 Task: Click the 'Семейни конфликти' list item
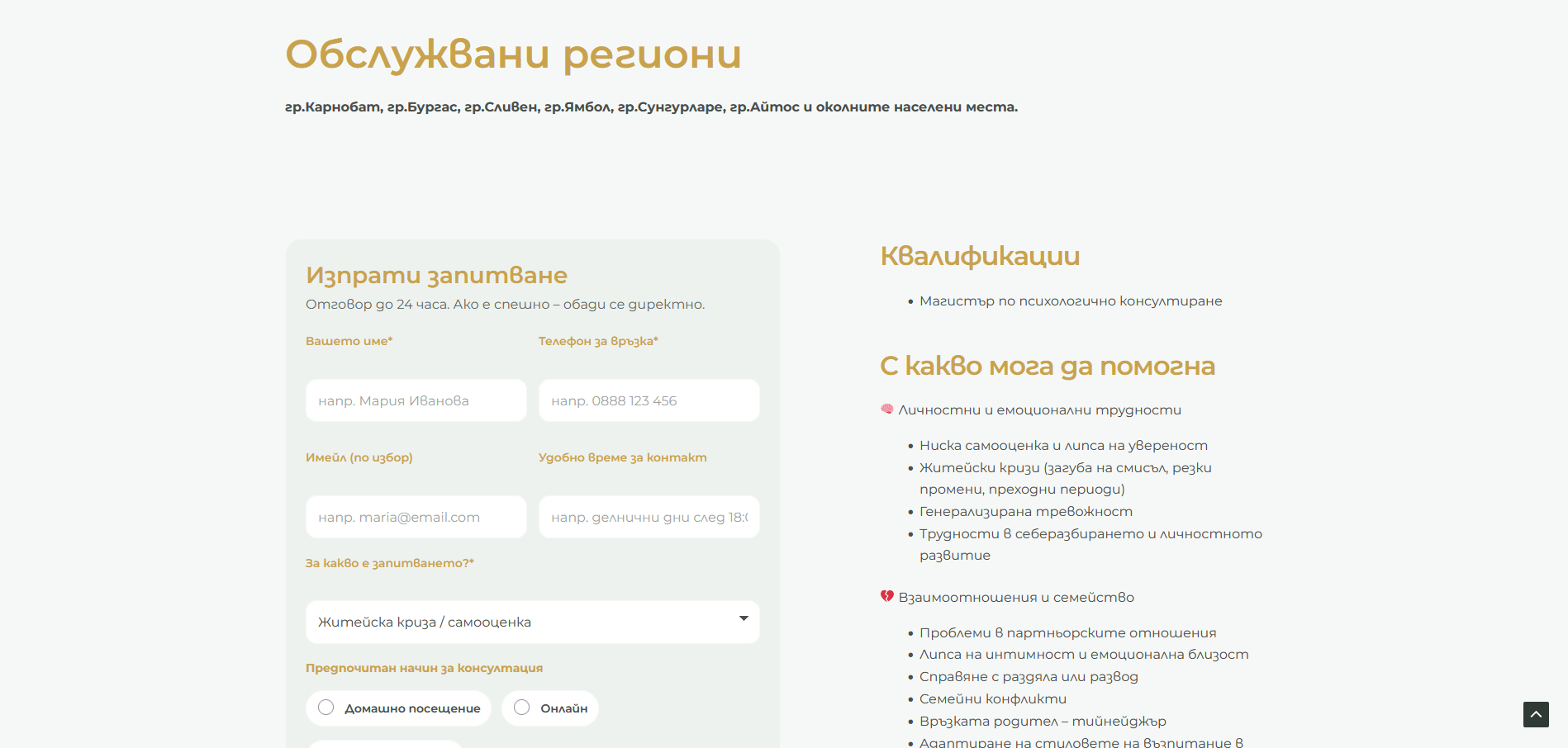point(992,698)
